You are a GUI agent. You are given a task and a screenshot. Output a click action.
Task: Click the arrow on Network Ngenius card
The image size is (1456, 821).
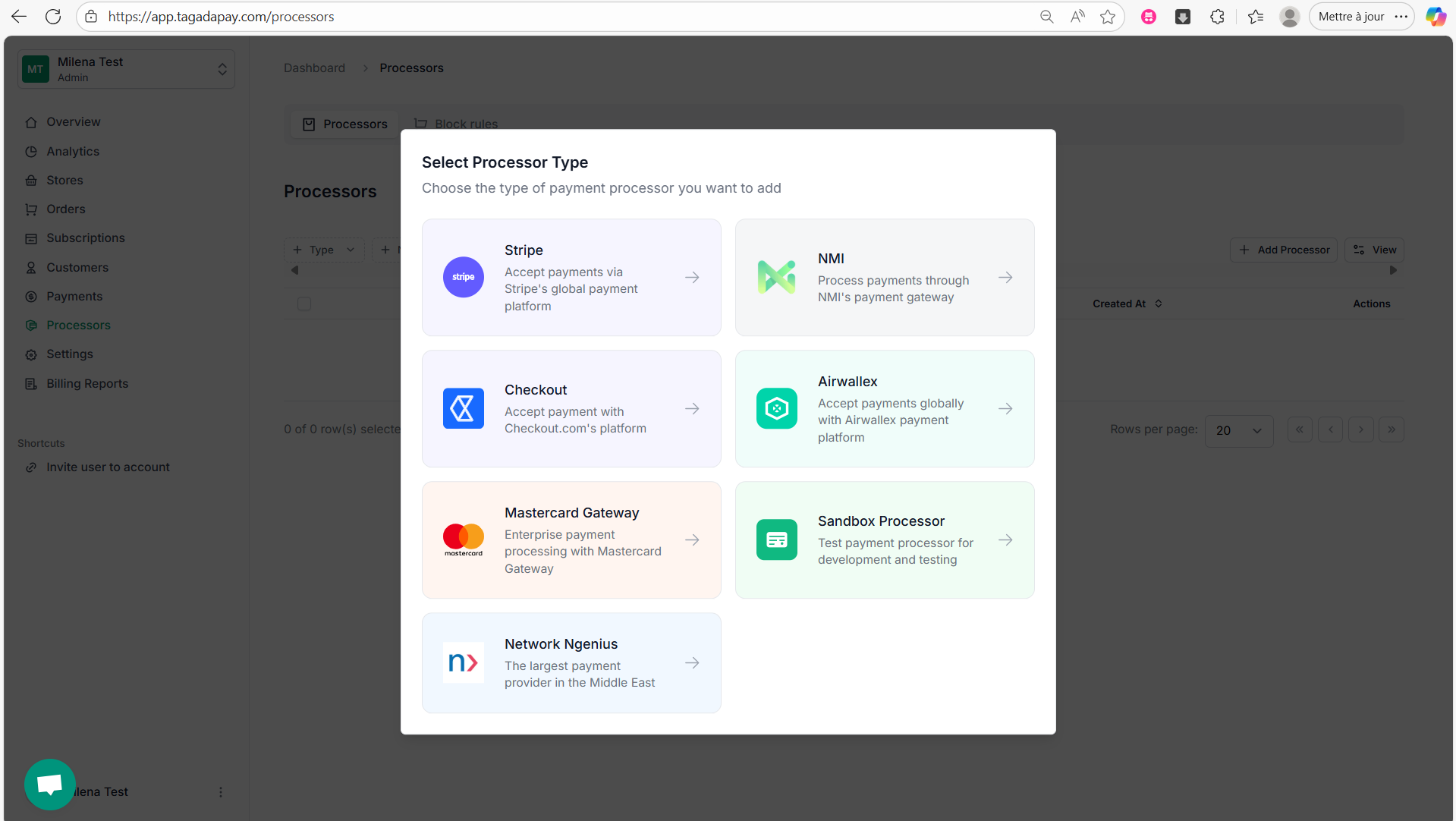[x=692, y=662]
